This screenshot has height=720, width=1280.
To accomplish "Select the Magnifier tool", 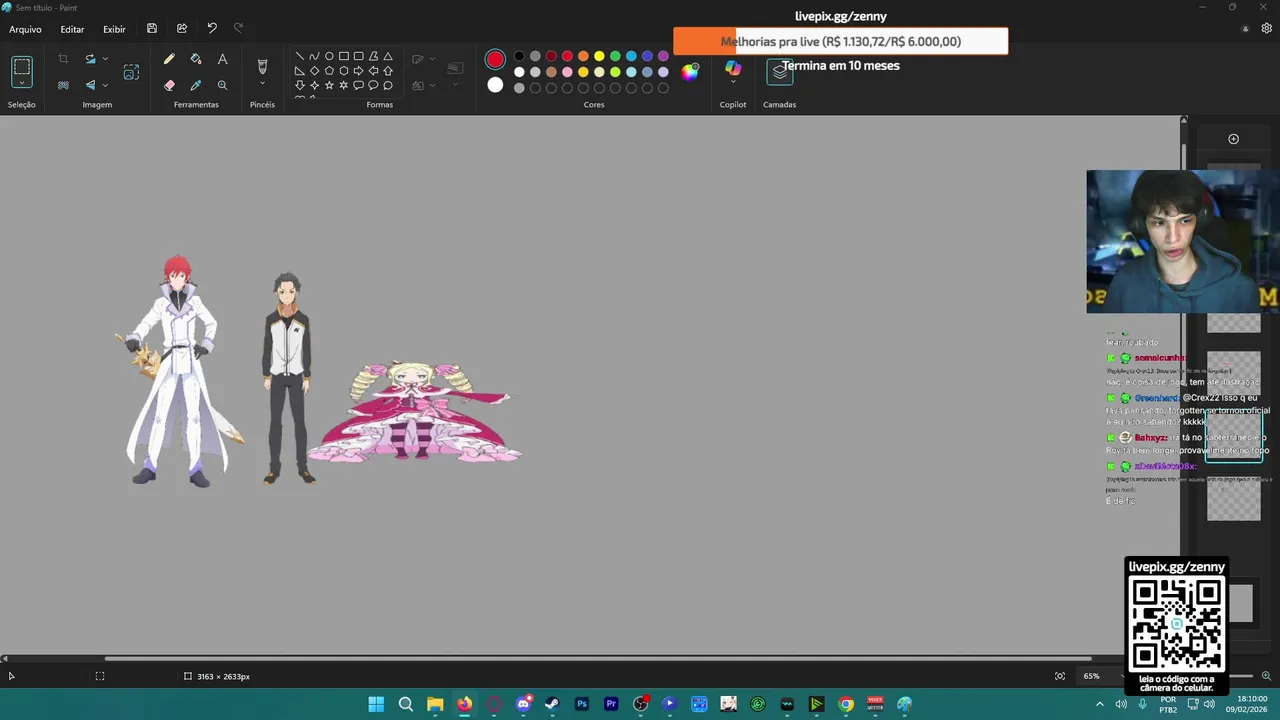I will 222,86.
